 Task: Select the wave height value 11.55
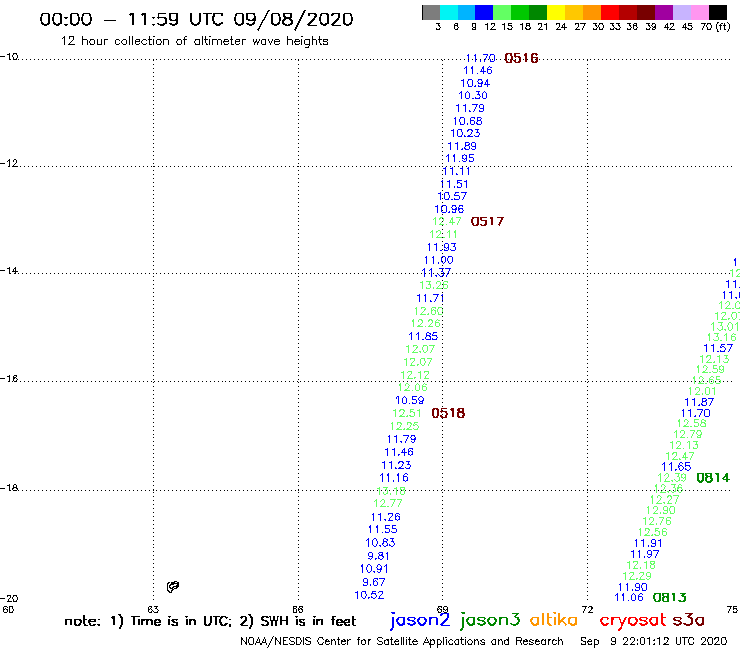click(x=383, y=530)
